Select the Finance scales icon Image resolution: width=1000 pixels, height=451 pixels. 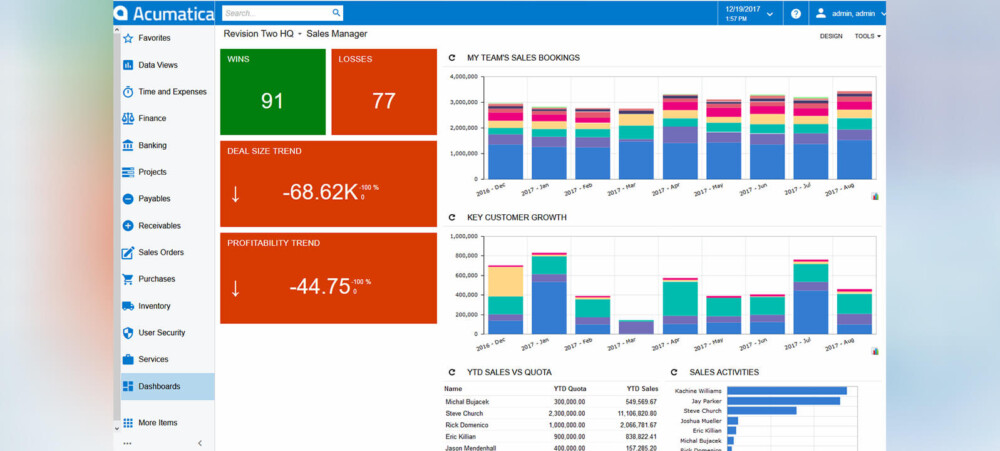pyautogui.click(x=128, y=118)
